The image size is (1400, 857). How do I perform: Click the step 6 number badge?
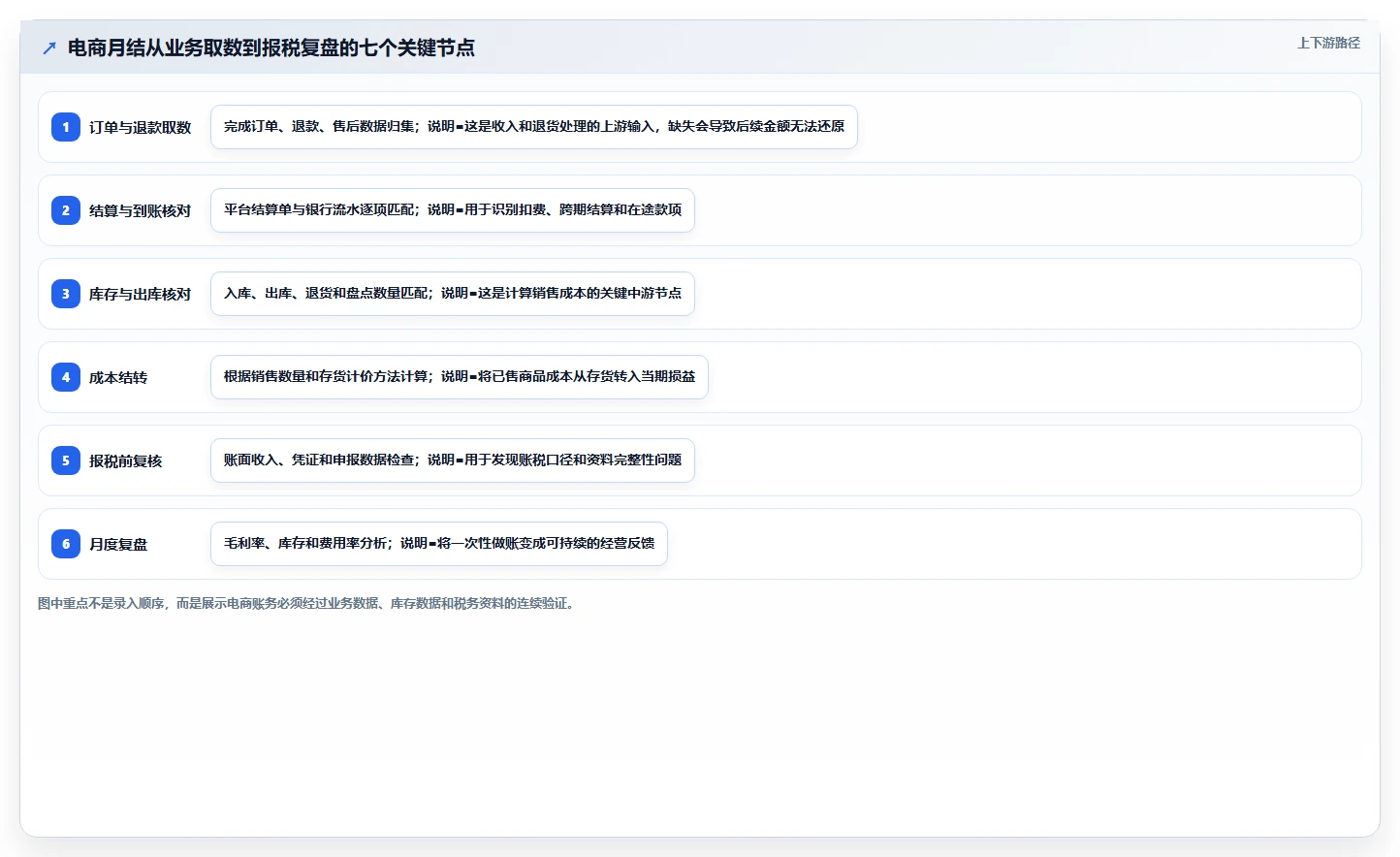pyautogui.click(x=66, y=544)
